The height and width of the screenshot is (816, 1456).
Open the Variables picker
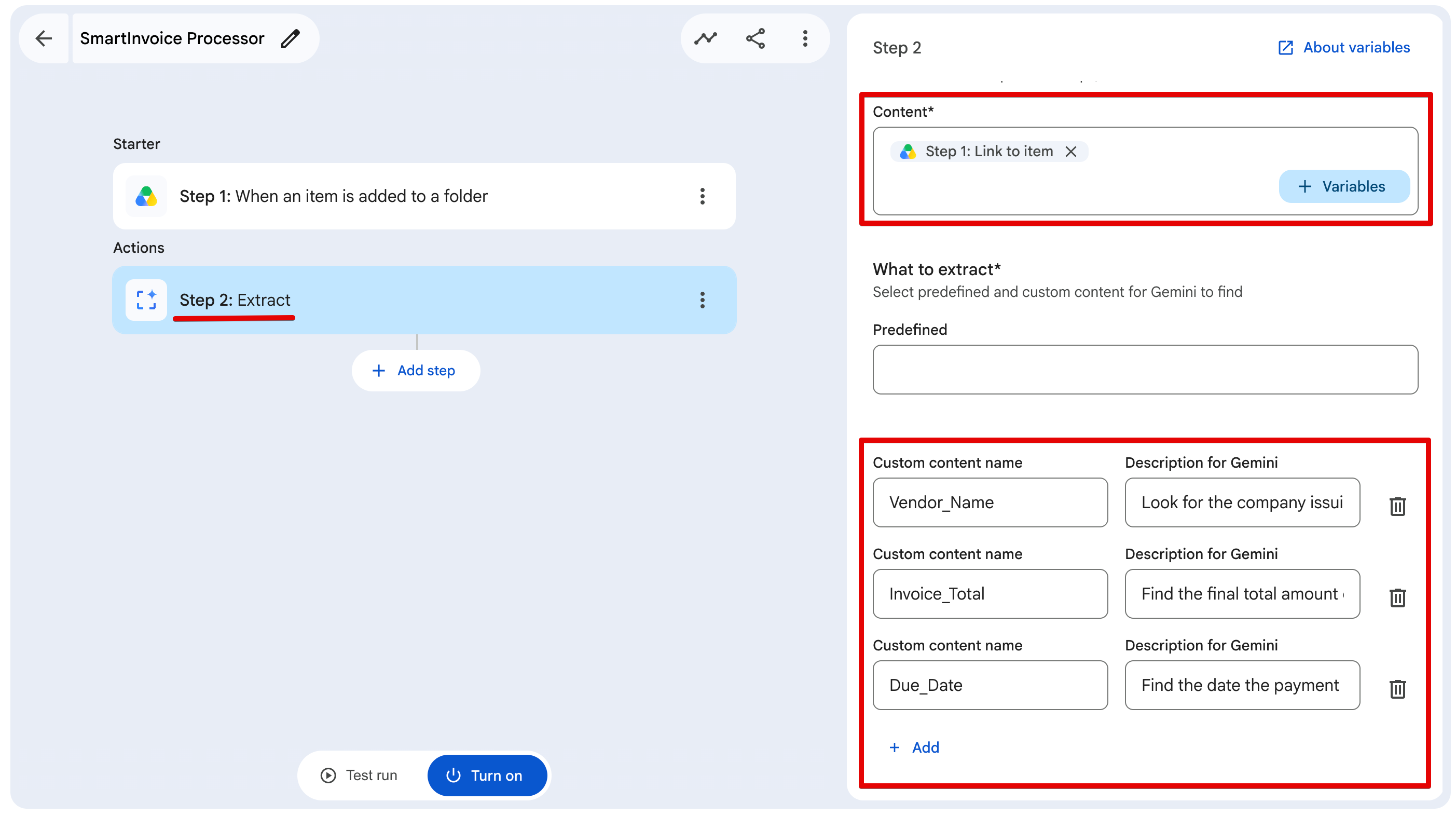pyautogui.click(x=1344, y=186)
